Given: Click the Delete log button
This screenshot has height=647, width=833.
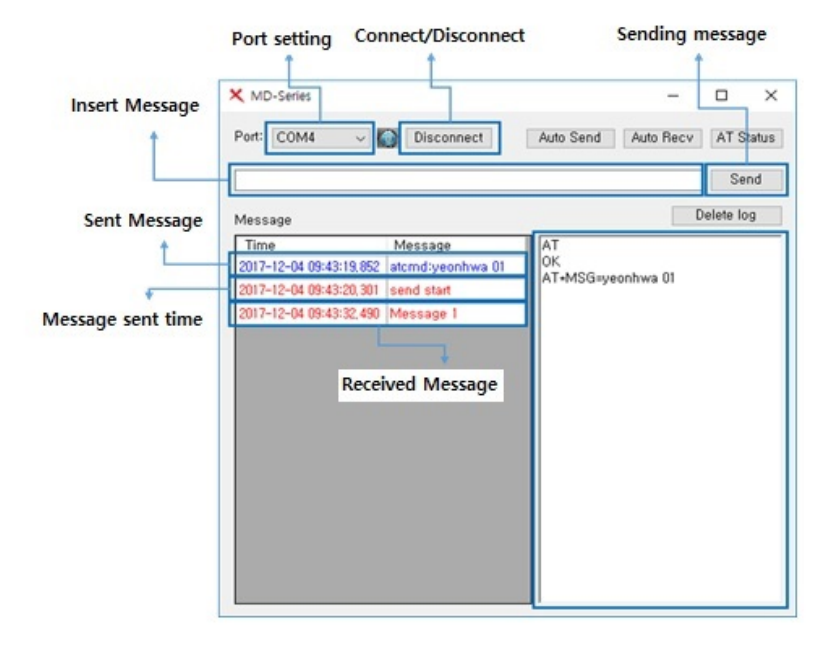Looking at the screenshot, I should [x=726, y=215].
